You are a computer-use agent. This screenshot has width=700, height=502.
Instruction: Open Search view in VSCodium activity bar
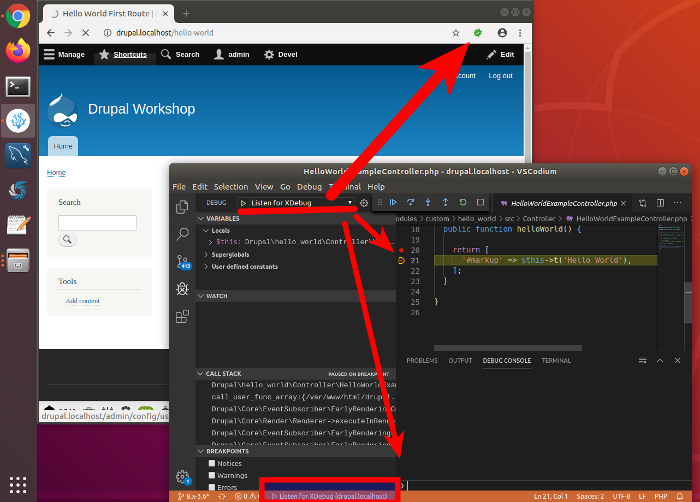pyautogui.click(x=182, y=234)
